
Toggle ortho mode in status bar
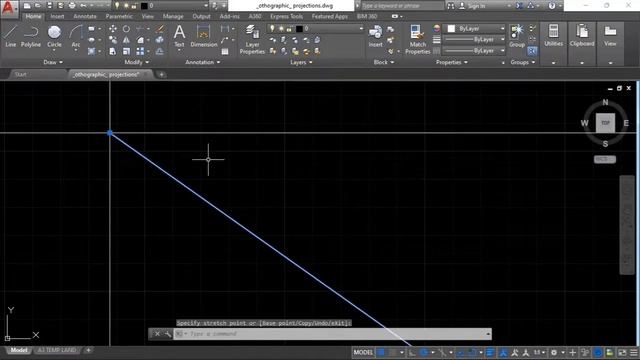click(x=412, y=352)
